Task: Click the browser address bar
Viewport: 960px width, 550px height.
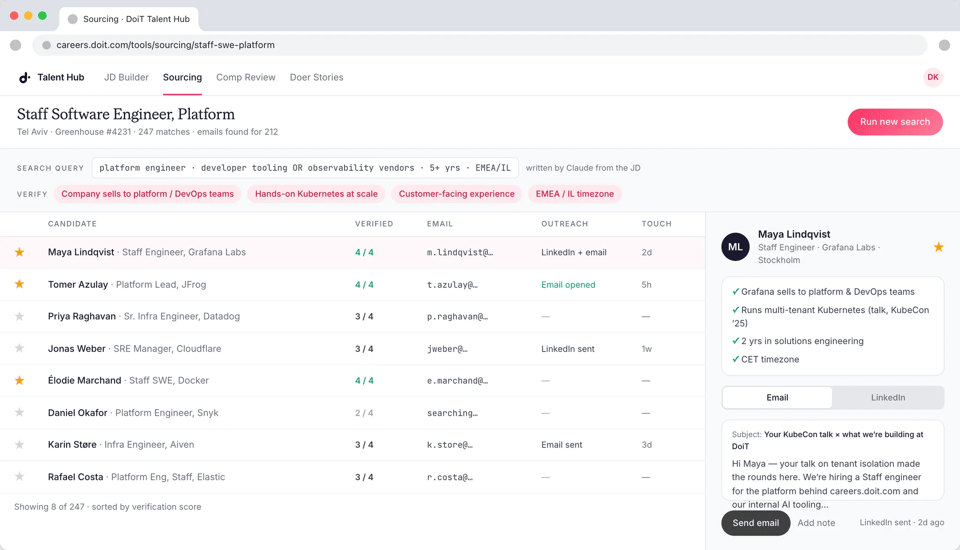Action: pyautogui.click(x=480, y=45)
